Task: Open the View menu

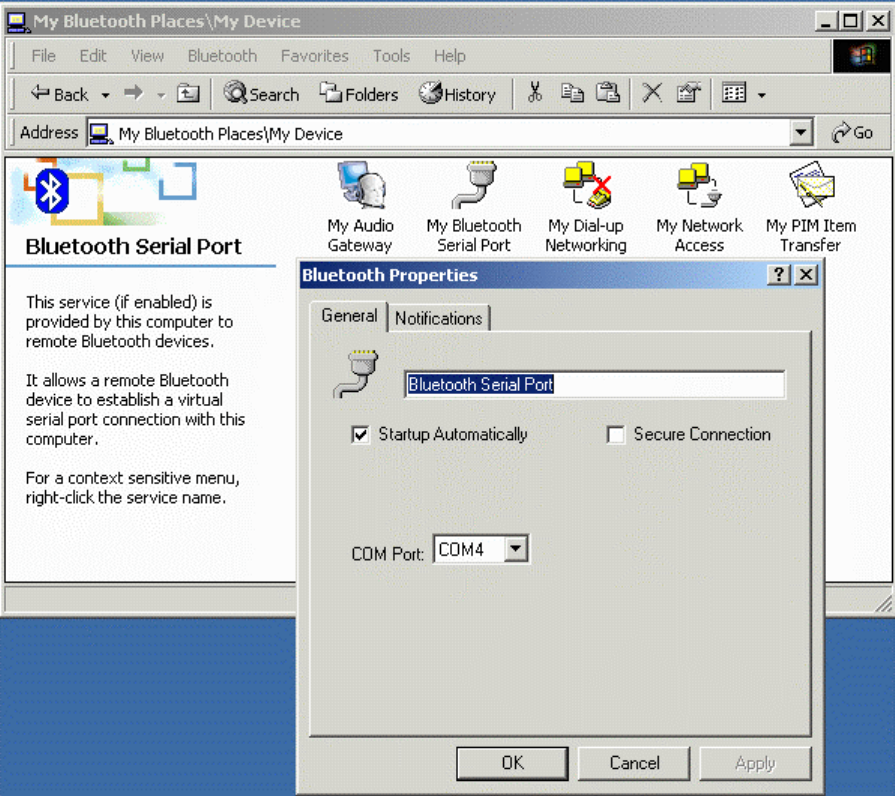Action: pyautogui.click(x=147, y=56)
